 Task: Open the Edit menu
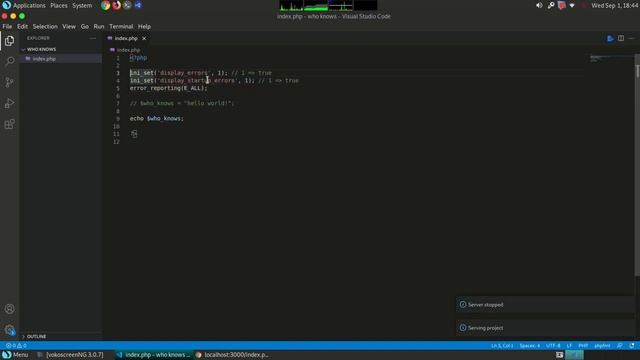coord(22,27)
